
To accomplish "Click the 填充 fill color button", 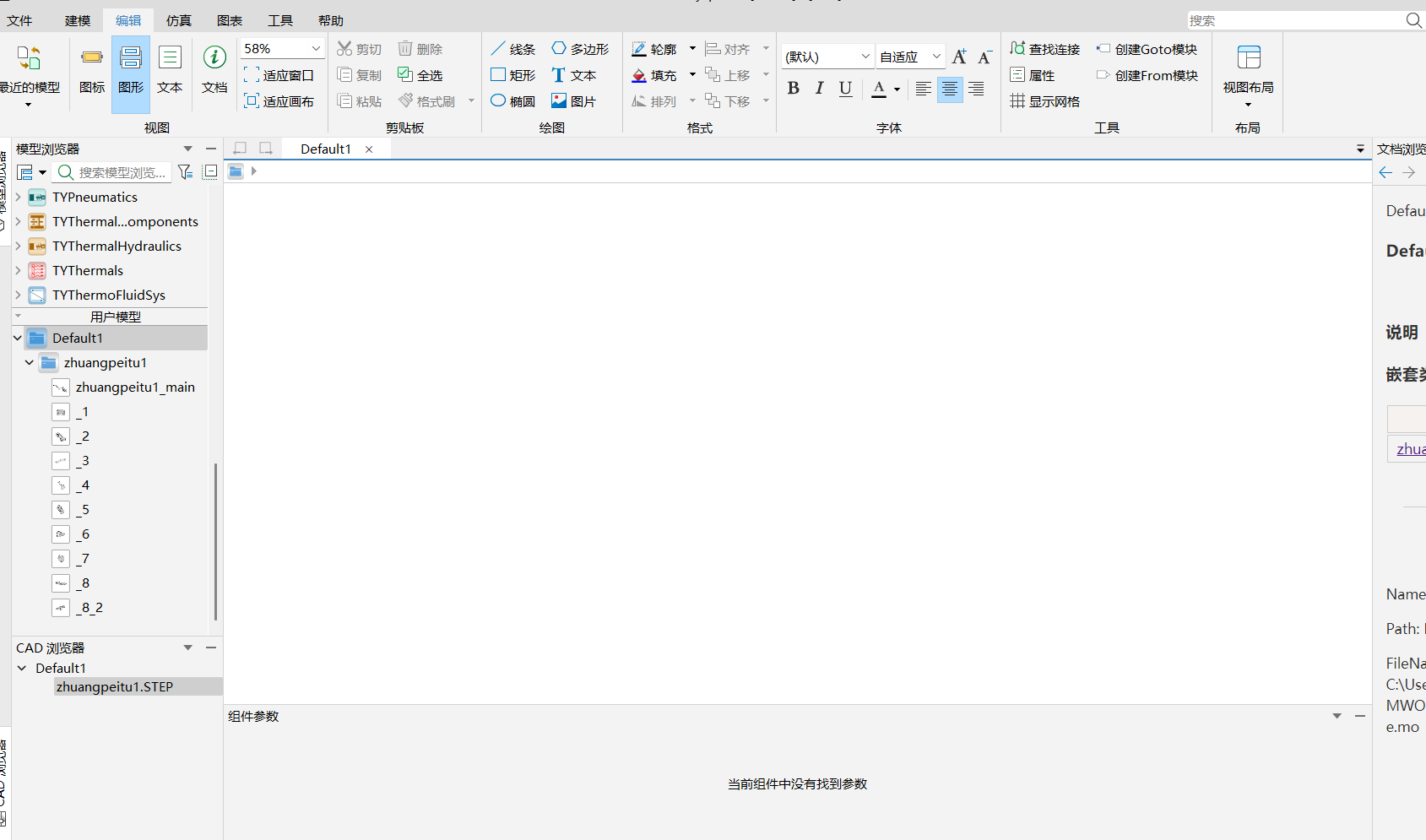I will 654,75.
